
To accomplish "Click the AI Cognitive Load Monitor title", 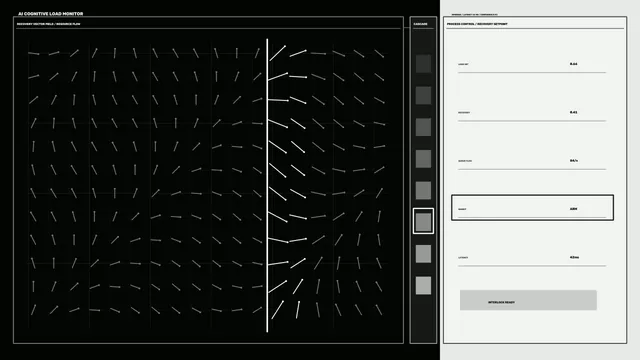I will click(x=51, y=14).
